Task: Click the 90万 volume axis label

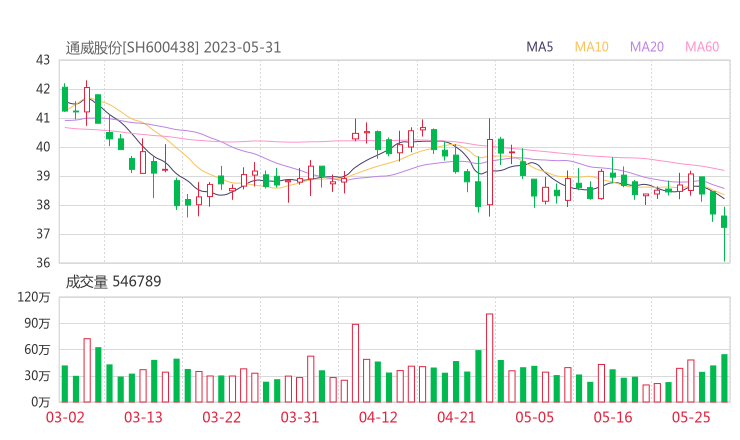Action: (x=37, y=323)
